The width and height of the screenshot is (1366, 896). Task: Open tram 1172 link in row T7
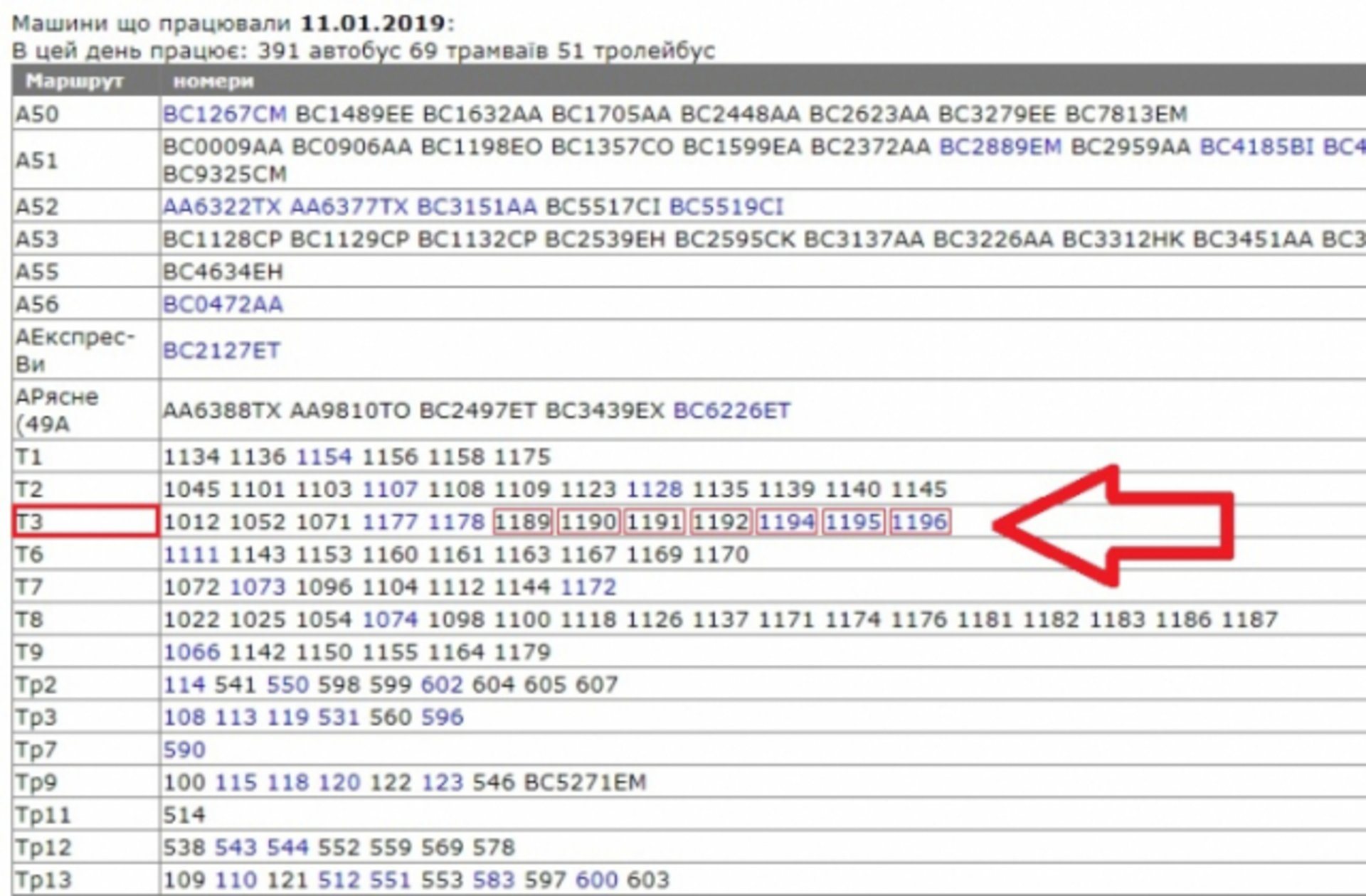588,587
